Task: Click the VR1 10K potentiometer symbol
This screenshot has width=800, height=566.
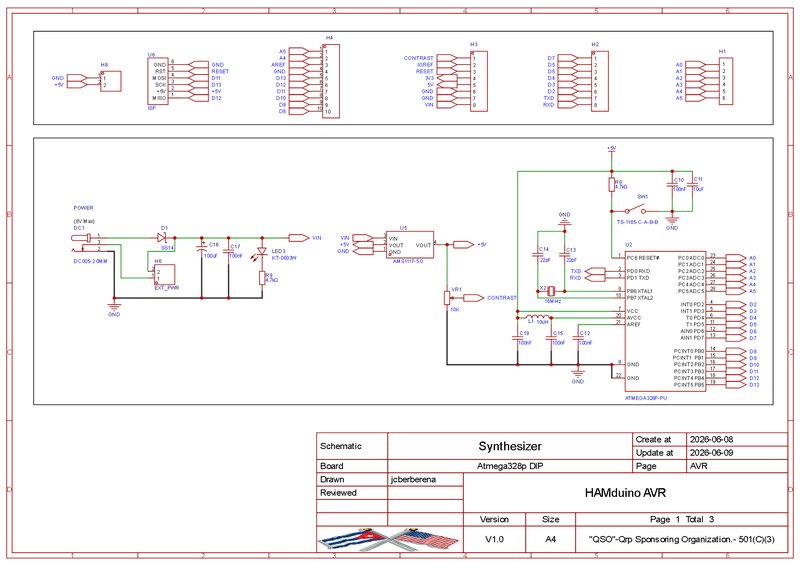Action: [x=447, y=298]
